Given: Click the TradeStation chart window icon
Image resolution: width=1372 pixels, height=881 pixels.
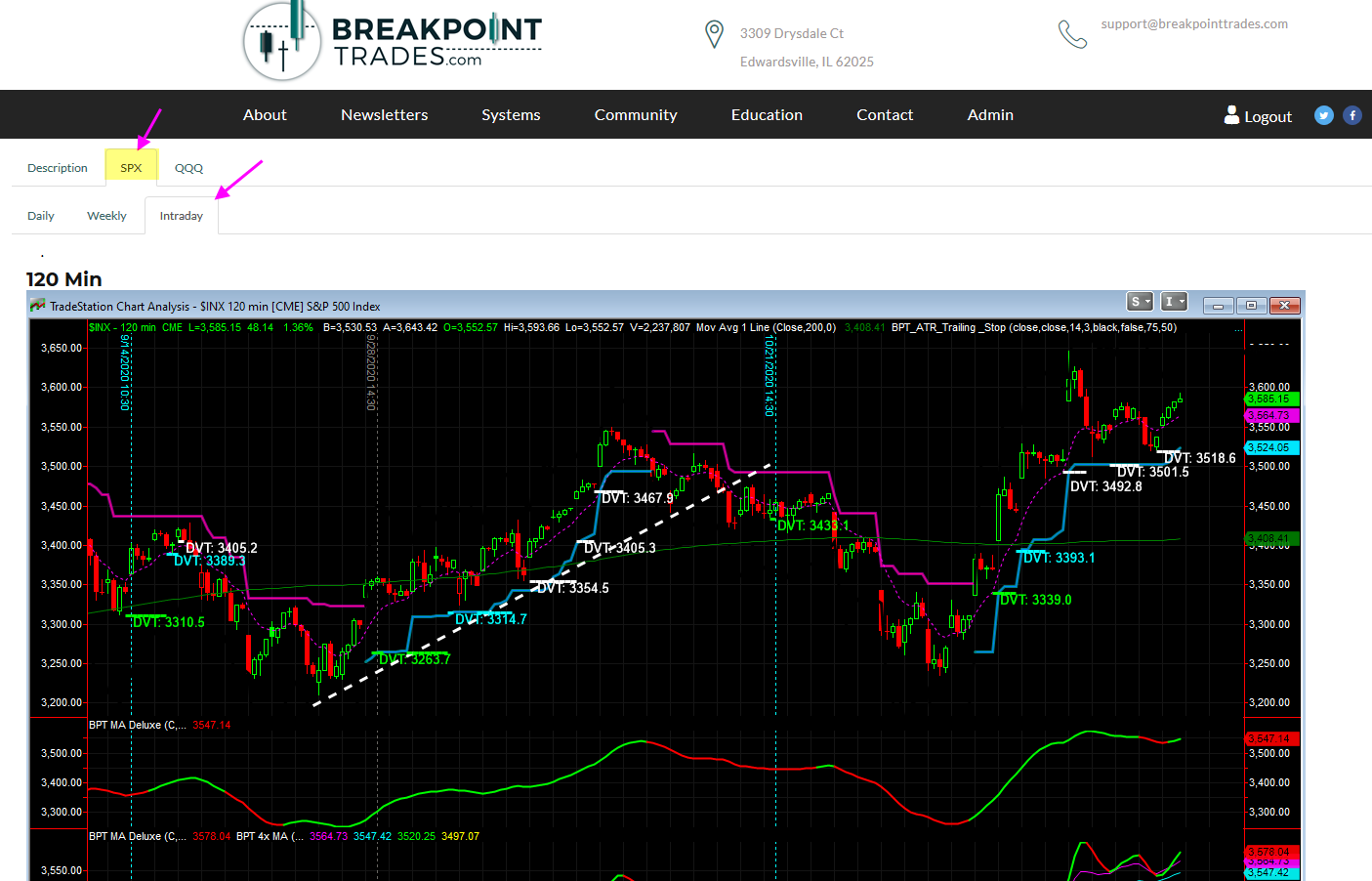Looking at the screenshot, I should pos(38,306).
